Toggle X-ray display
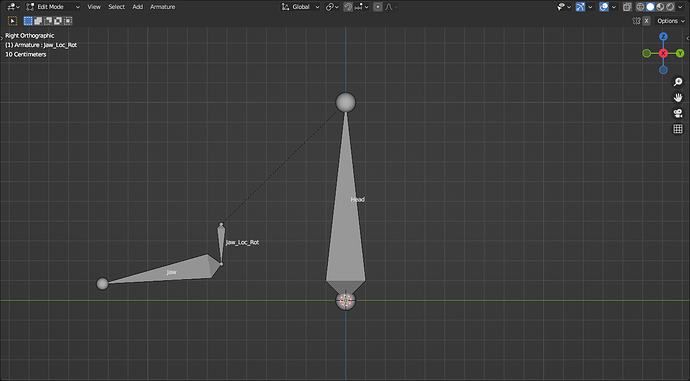Screen dimensions: 690x381 (x=628, y=7)
